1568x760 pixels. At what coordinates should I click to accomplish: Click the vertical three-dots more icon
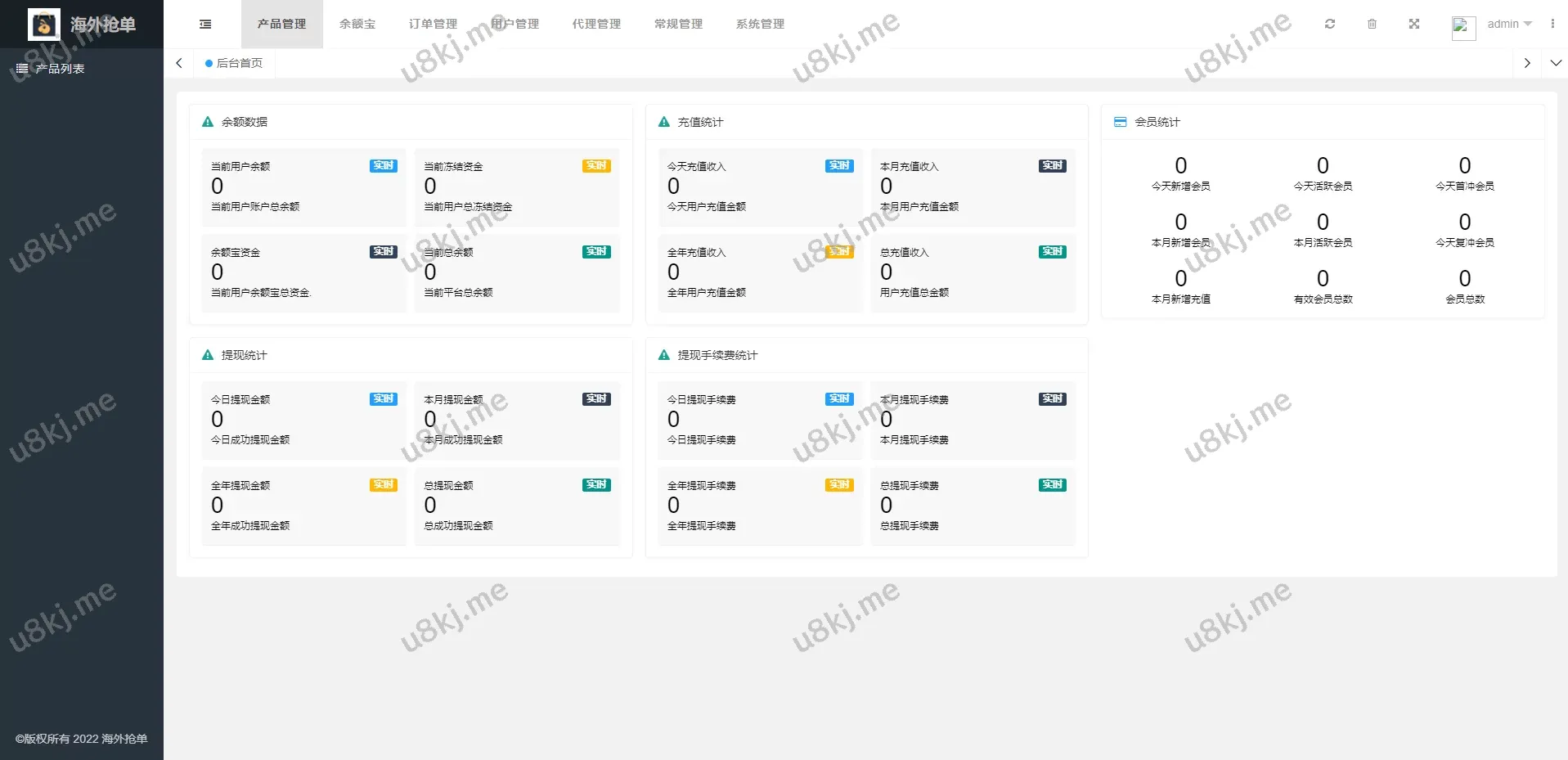click(x=1552, y=25)
